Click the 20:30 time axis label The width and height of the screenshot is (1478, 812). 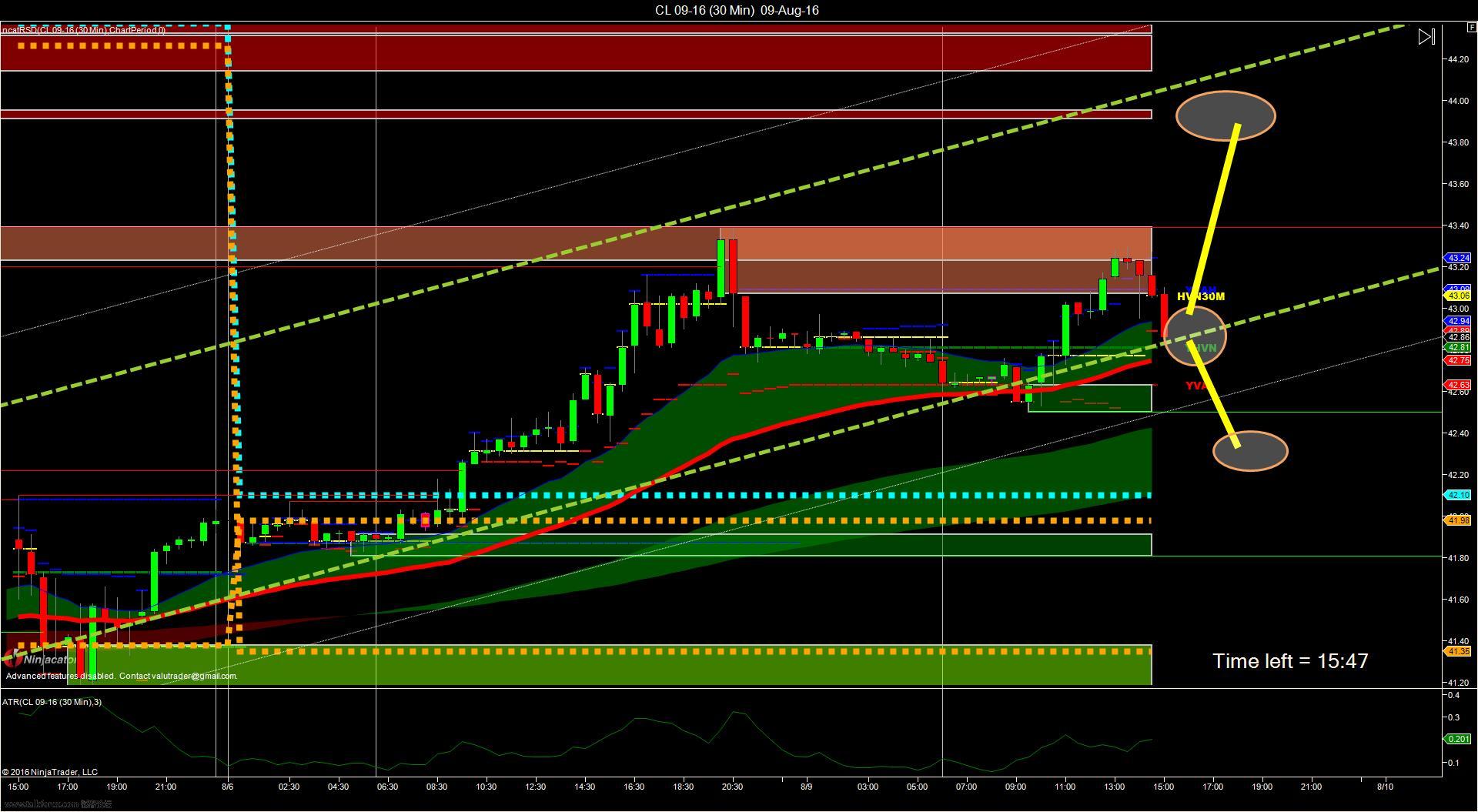[x=732, y=787]
